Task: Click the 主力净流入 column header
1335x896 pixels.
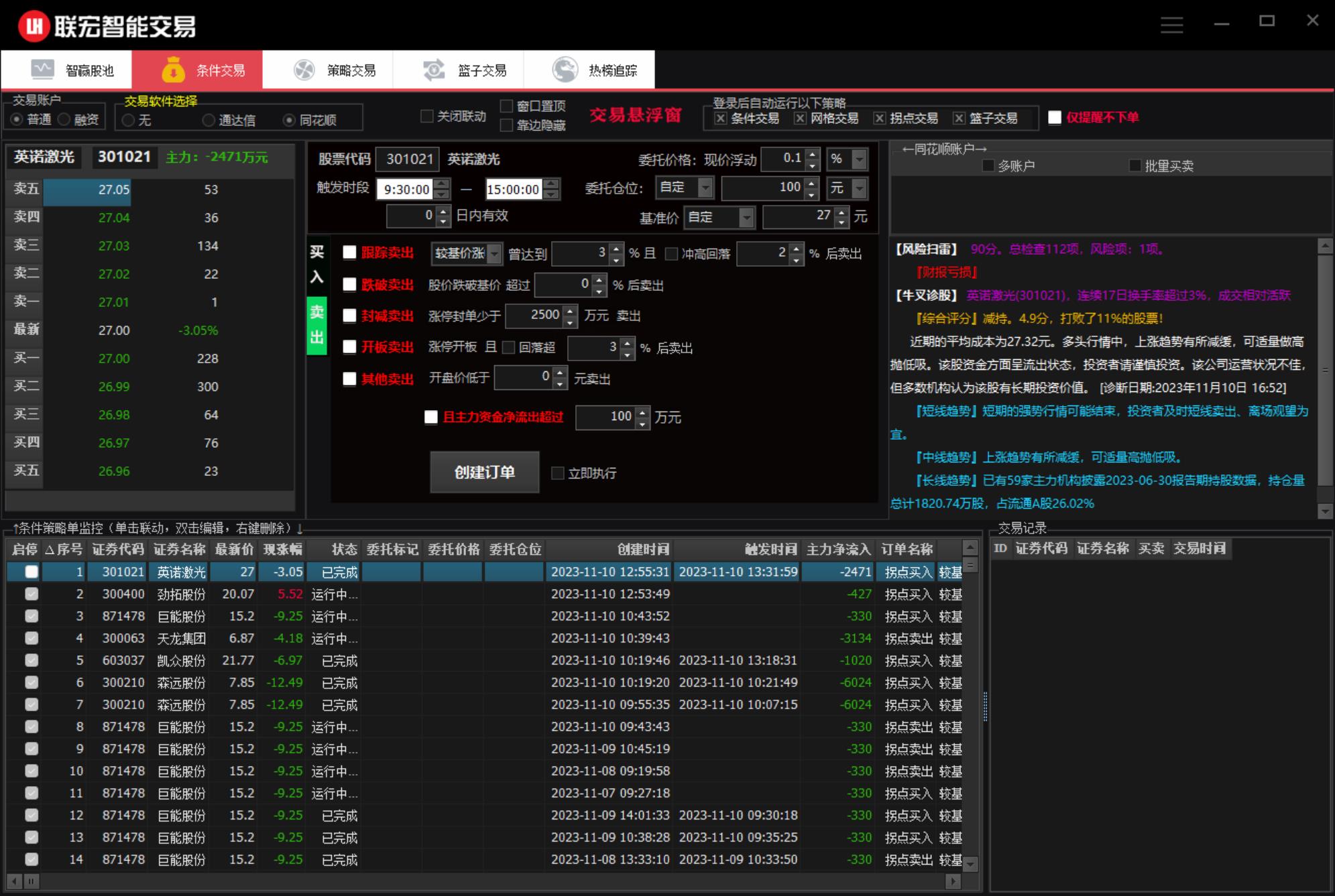Action: tap(839, 550)
